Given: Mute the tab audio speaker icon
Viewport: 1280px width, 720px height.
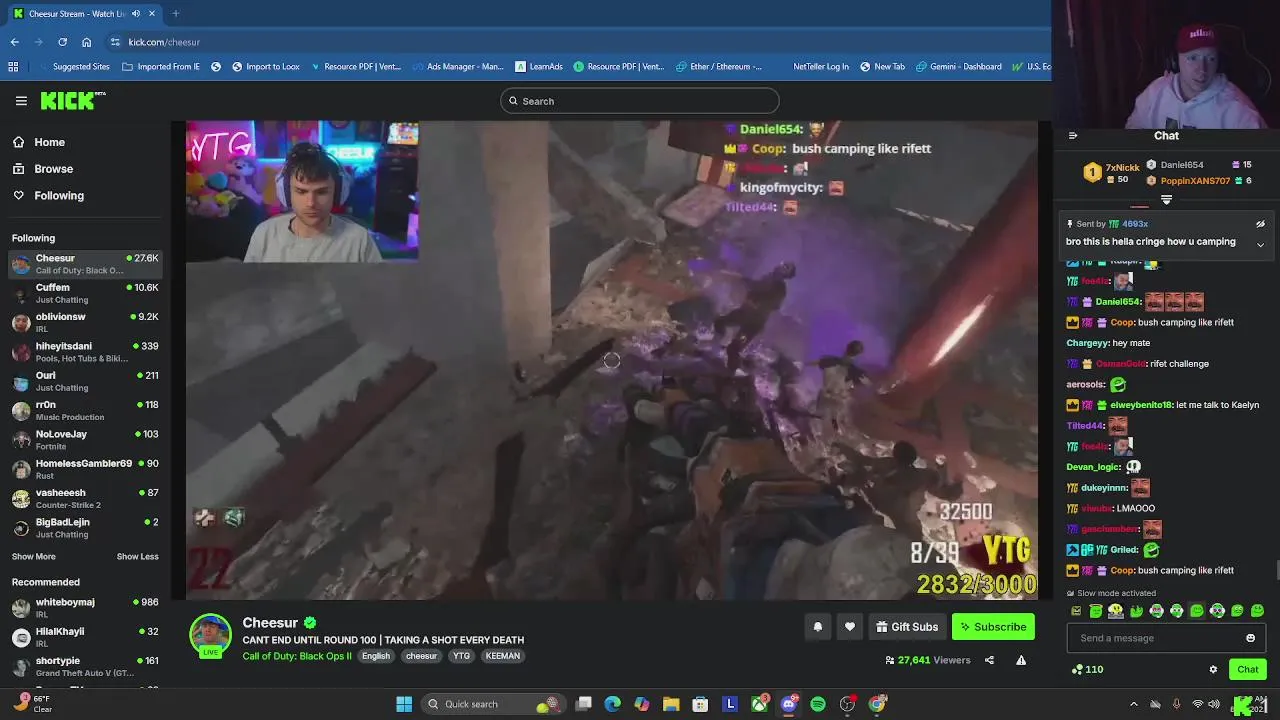Looking at the screenshot, I should point(136,14).
